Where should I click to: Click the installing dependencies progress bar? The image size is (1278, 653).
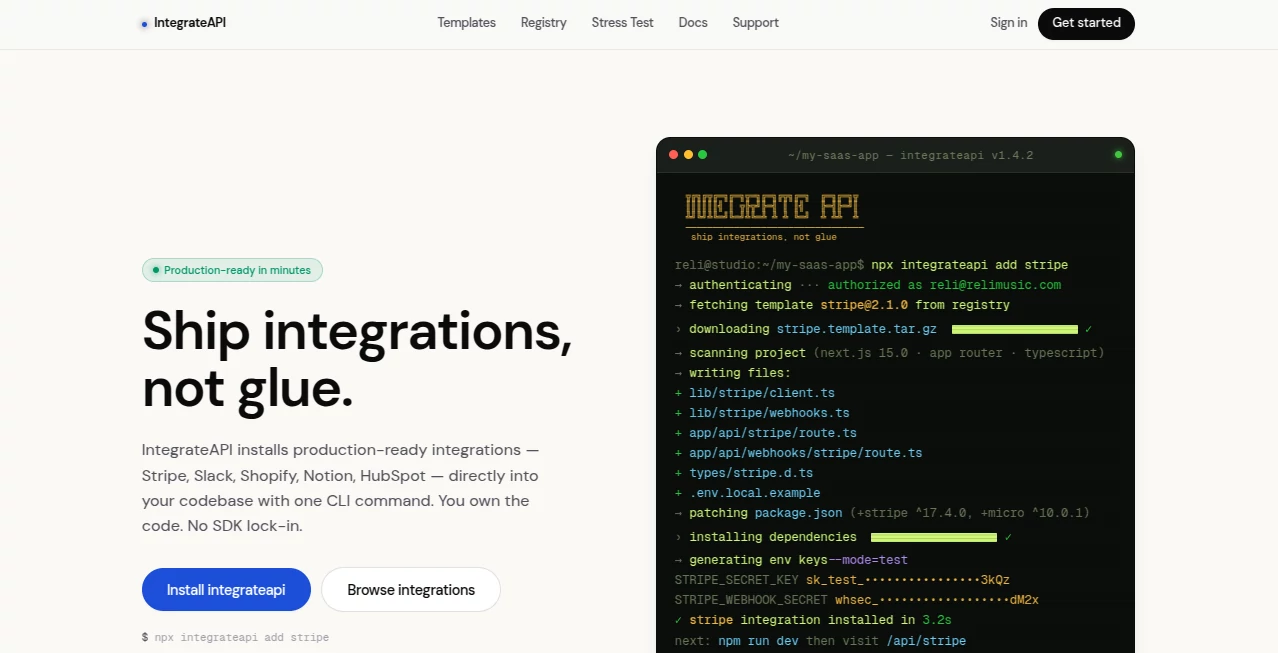pyautogui.click(x=934, y=537)
